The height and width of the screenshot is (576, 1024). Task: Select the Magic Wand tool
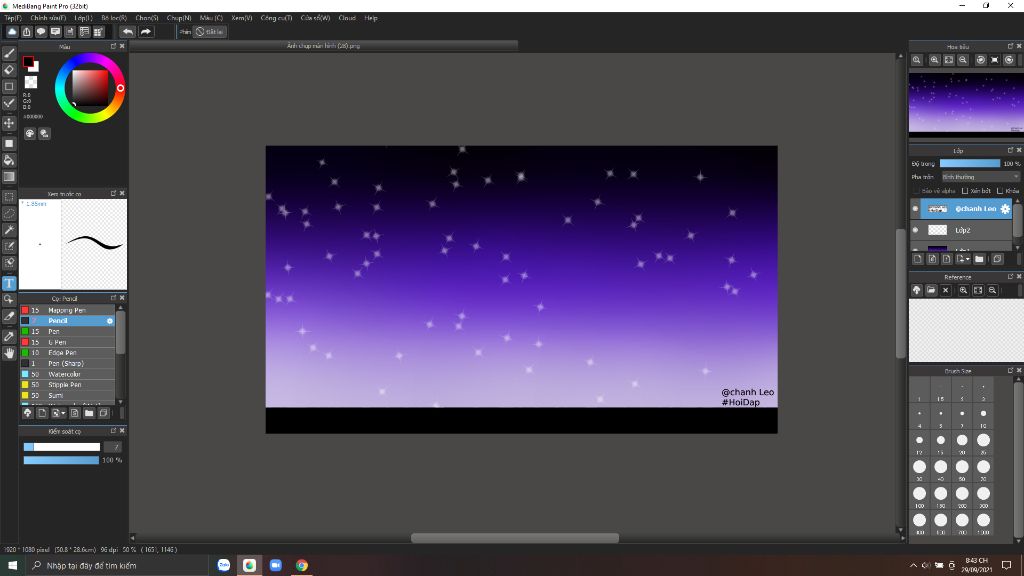[x=9, y=230]
